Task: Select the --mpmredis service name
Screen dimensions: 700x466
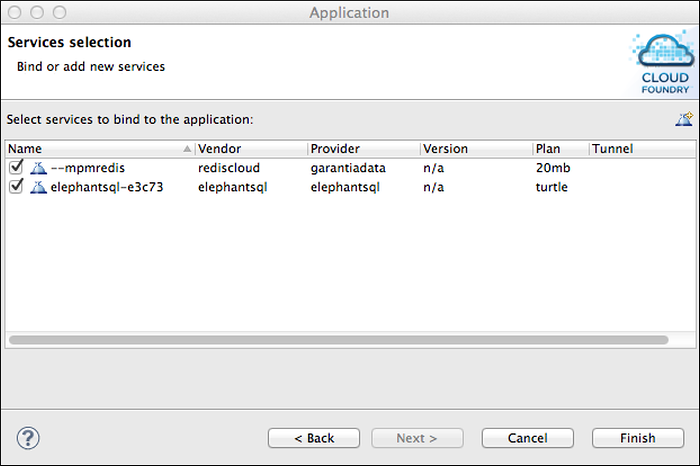Action: pos(88,168)
